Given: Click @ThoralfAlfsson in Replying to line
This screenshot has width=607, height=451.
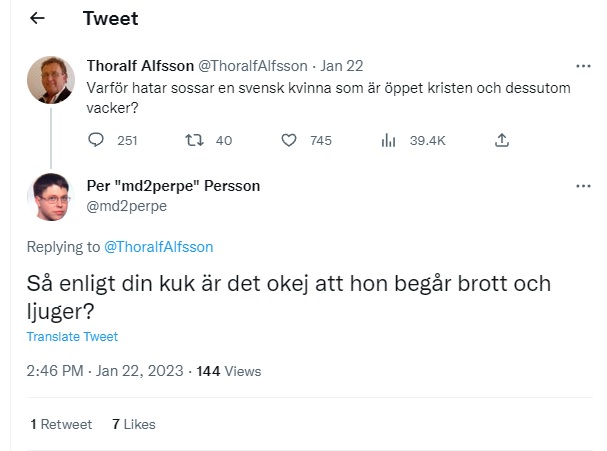Looking at the screenshot, I should point(158,247).
